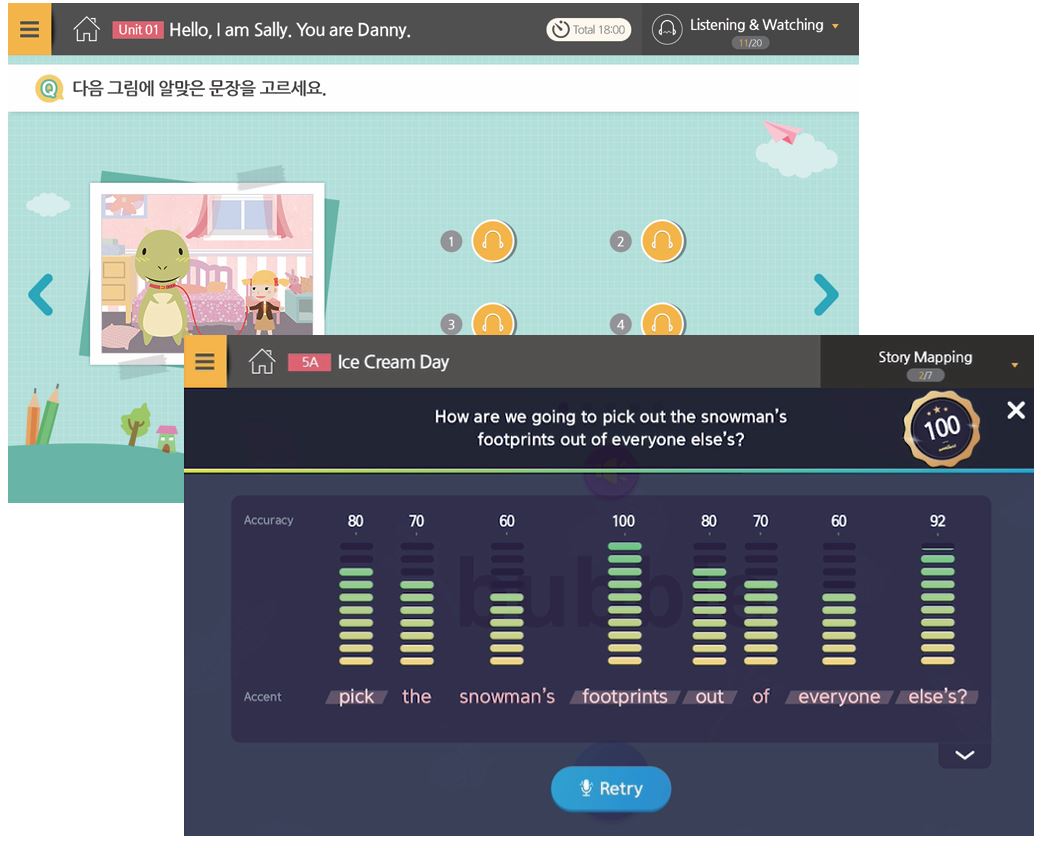Play audio for answer choice 3
Image resolution: width=1046 pixels, height=848 pixels.
click(492, 321)
